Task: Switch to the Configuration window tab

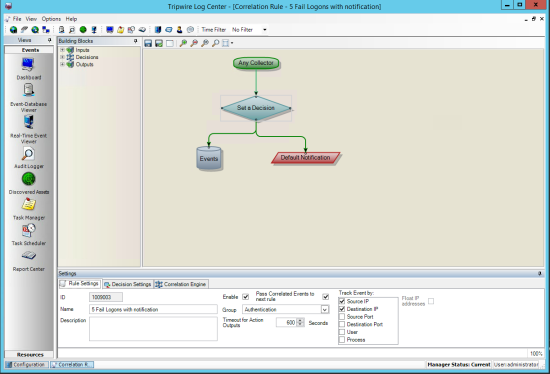Action: pyautogui.click(x=27, y=365)
